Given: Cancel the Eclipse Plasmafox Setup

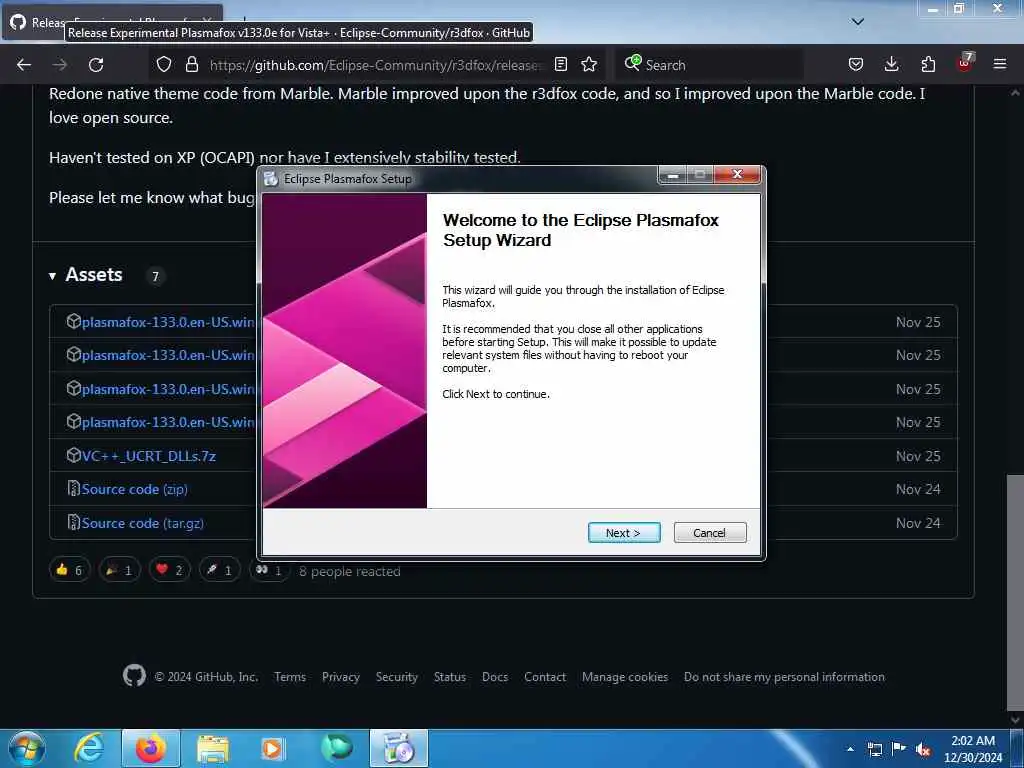Looking at the screenshot, I should (x=709, y=533).
